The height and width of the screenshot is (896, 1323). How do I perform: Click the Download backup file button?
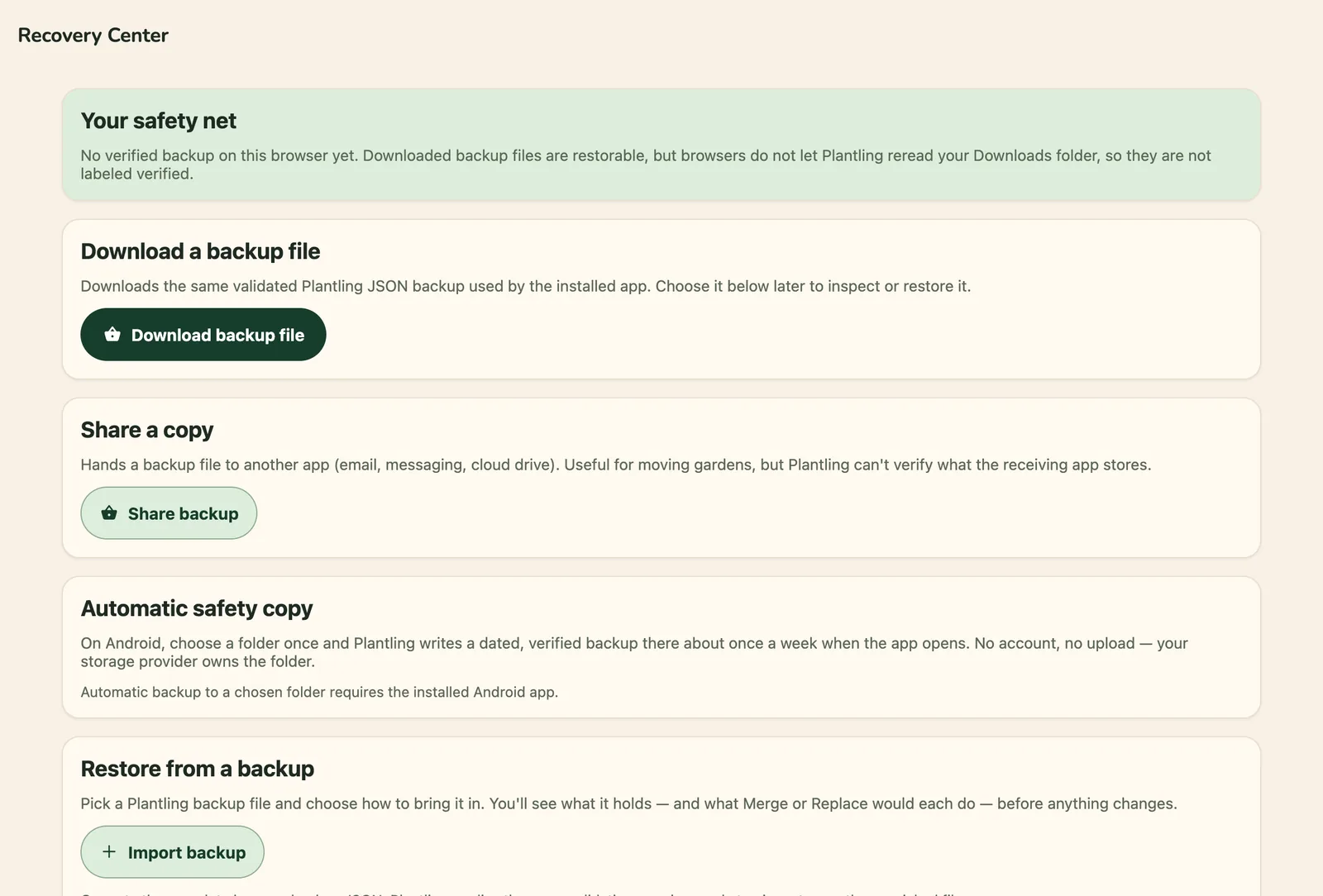(x=203, y=335)
